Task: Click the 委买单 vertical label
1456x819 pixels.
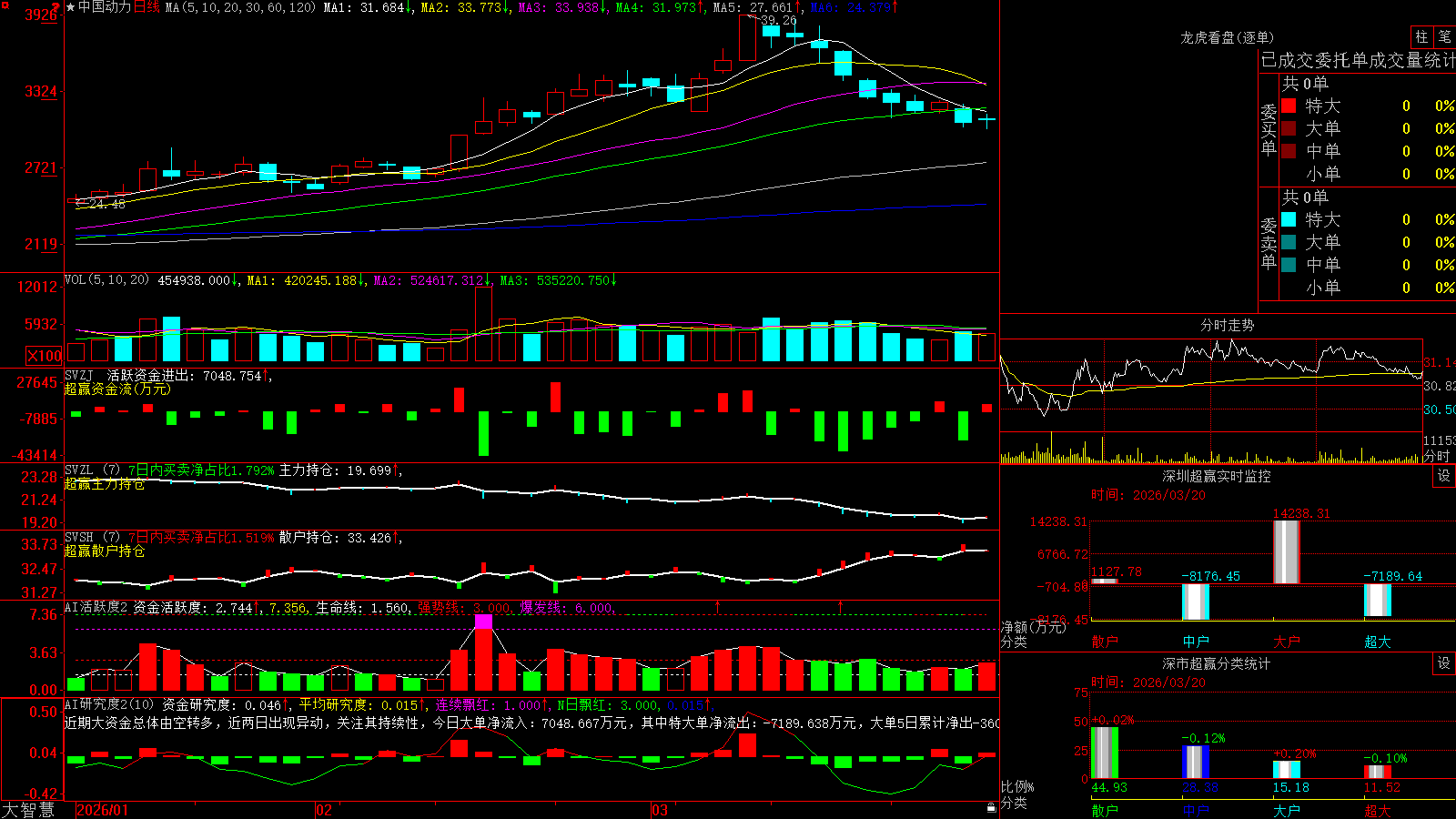Action: [1269, 130]
